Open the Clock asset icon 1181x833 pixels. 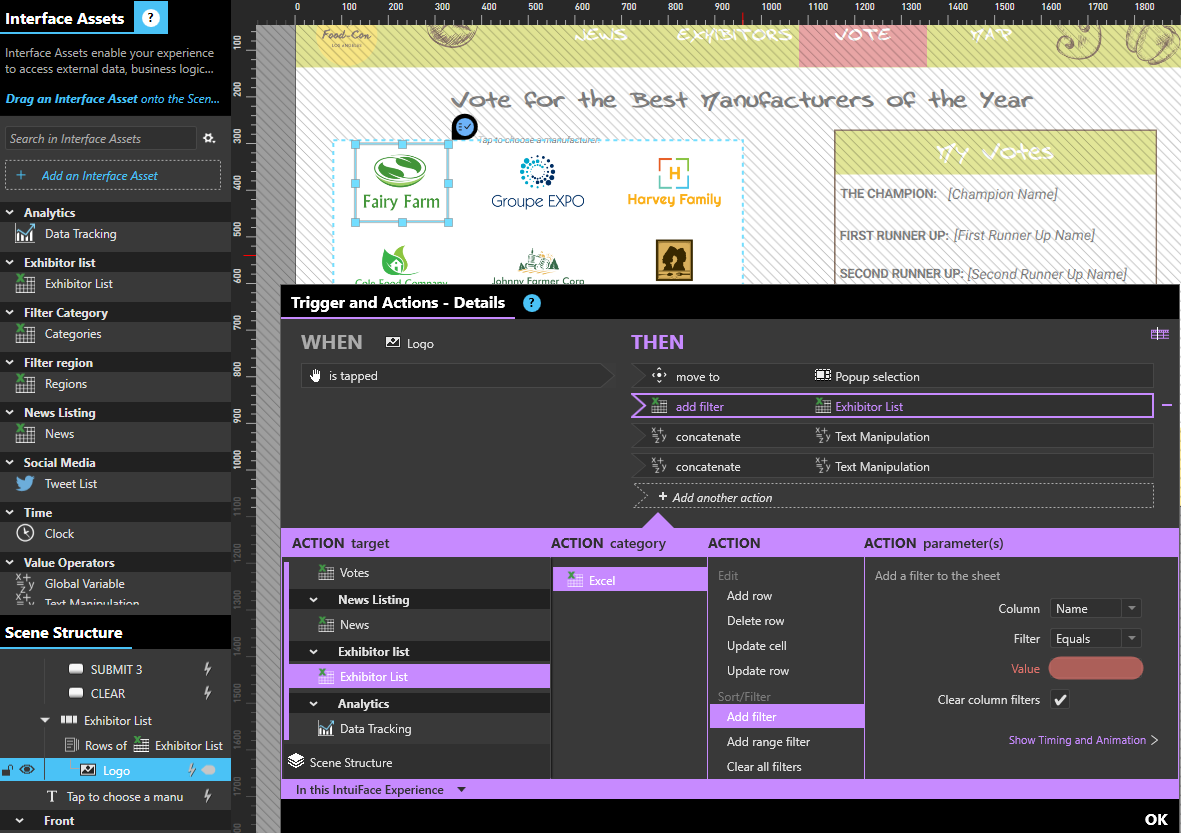coord(25,534)
